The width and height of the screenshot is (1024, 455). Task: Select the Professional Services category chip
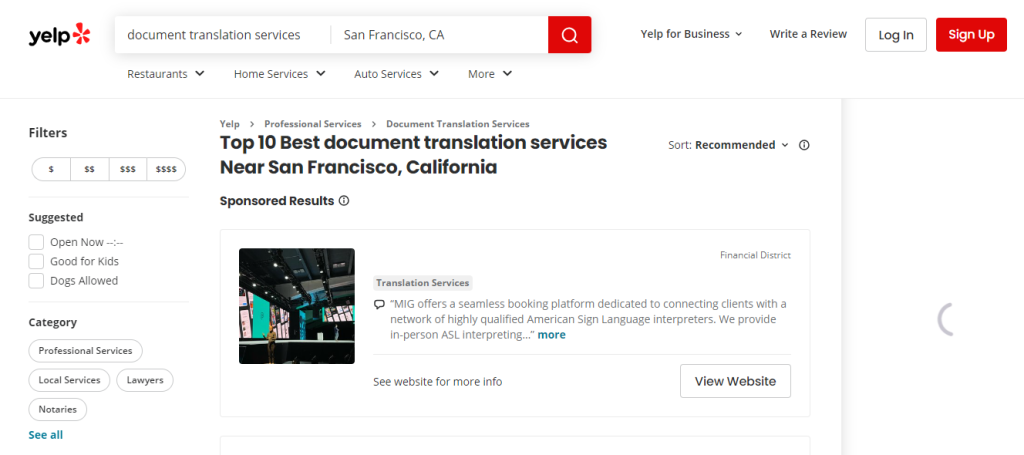[86, 351]
